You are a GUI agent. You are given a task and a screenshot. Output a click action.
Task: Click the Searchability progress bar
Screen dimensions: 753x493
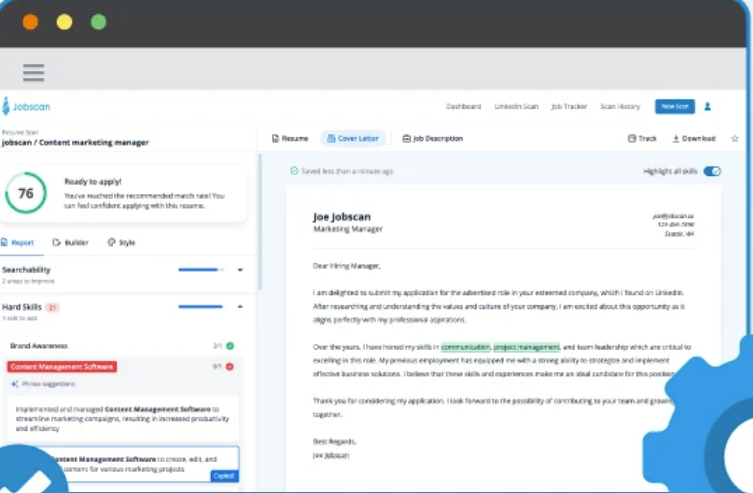point(201,270)
